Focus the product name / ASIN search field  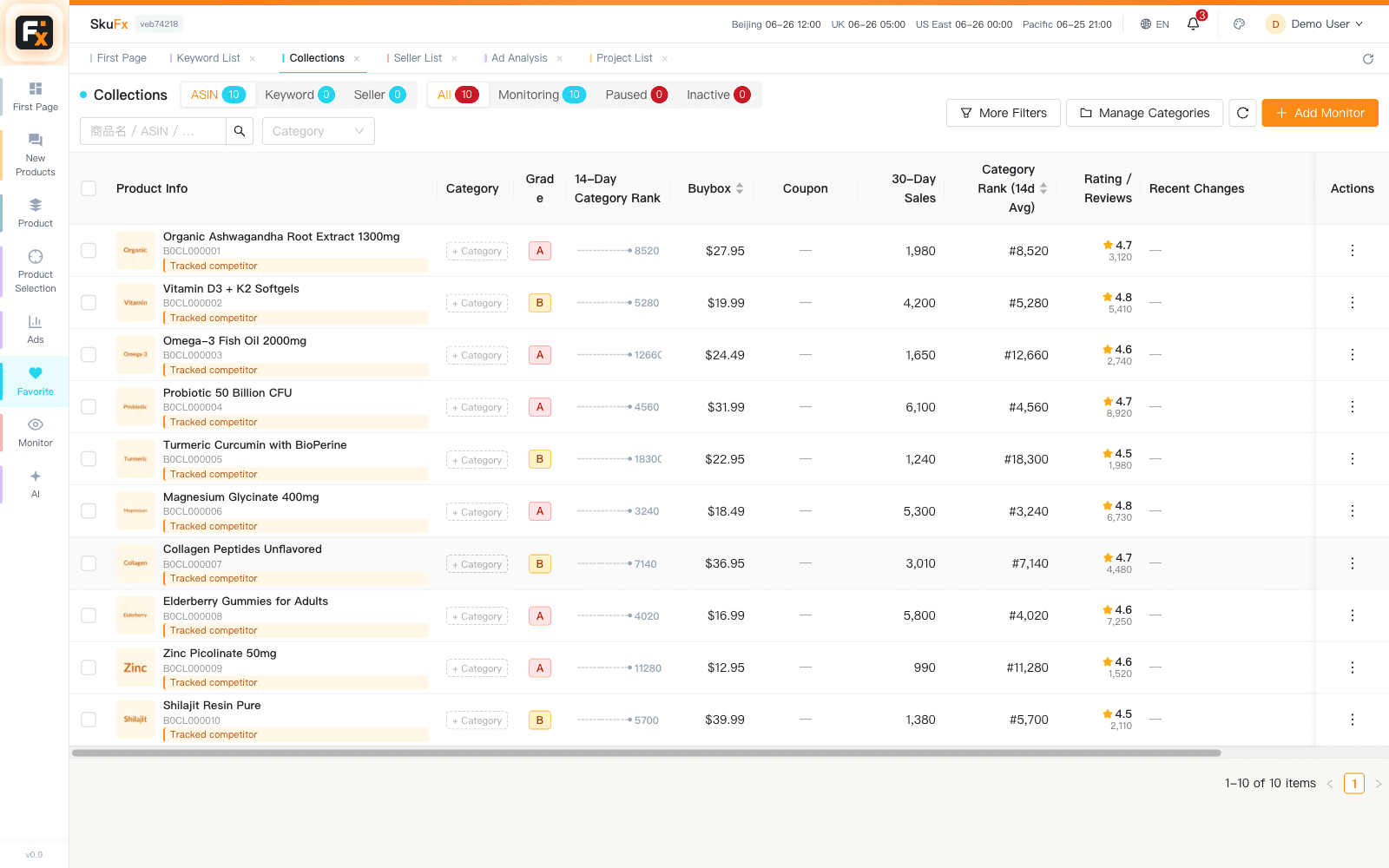[x=153, y=131]
